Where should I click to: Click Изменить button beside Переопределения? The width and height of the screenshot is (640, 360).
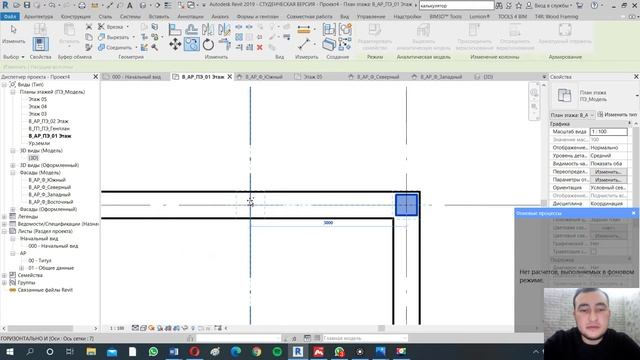click(608, 172)
